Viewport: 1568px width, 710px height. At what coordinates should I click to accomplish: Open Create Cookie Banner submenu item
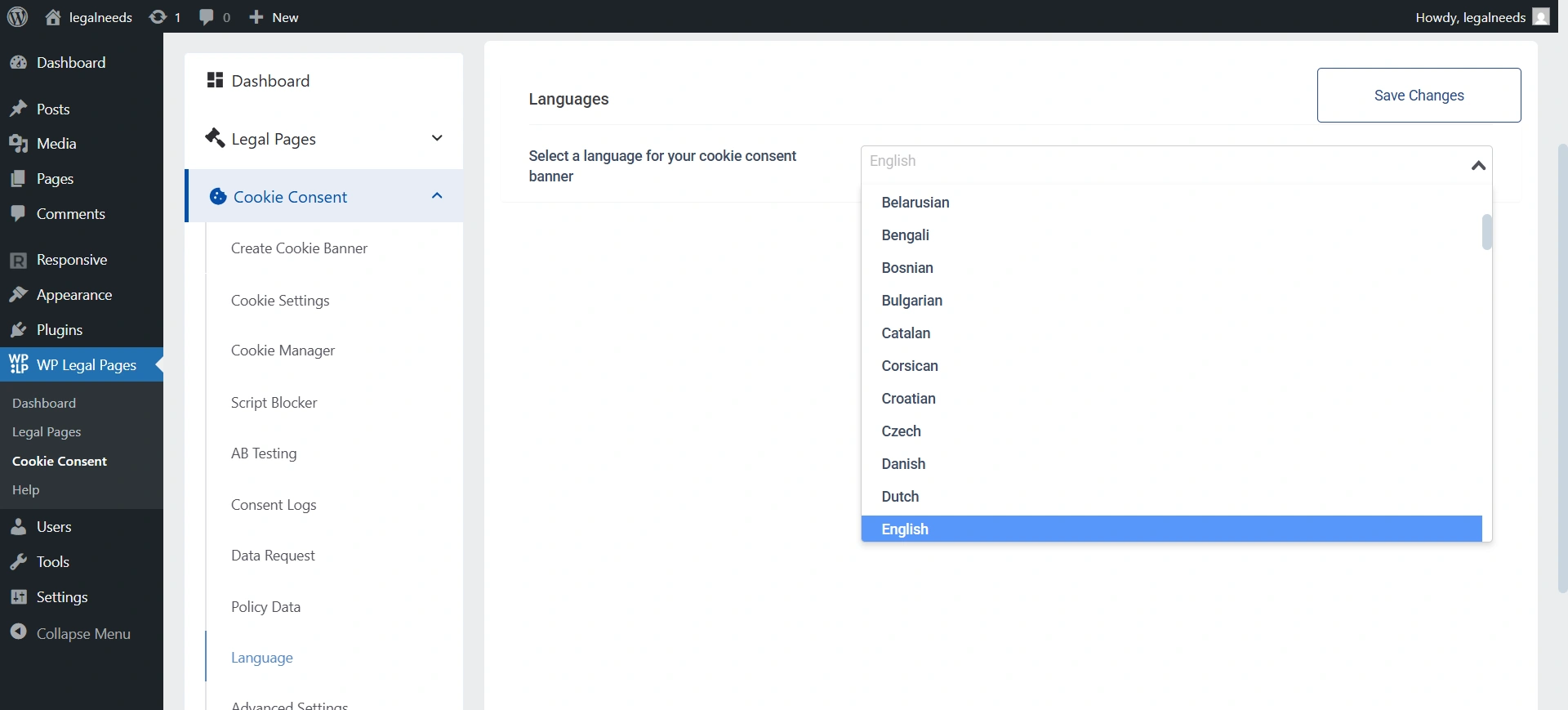299,248
